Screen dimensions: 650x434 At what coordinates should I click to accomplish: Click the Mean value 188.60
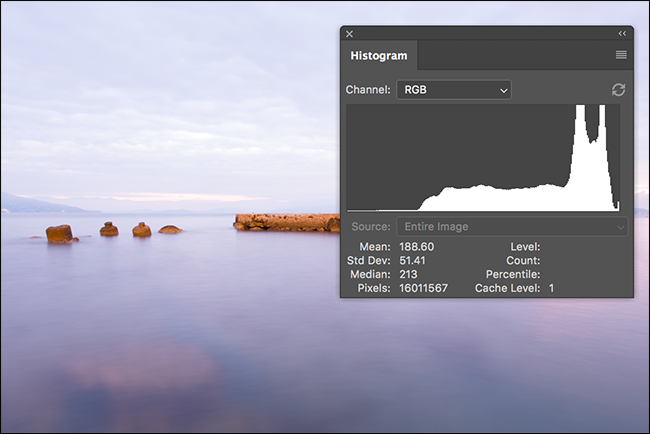coord(417,247)
